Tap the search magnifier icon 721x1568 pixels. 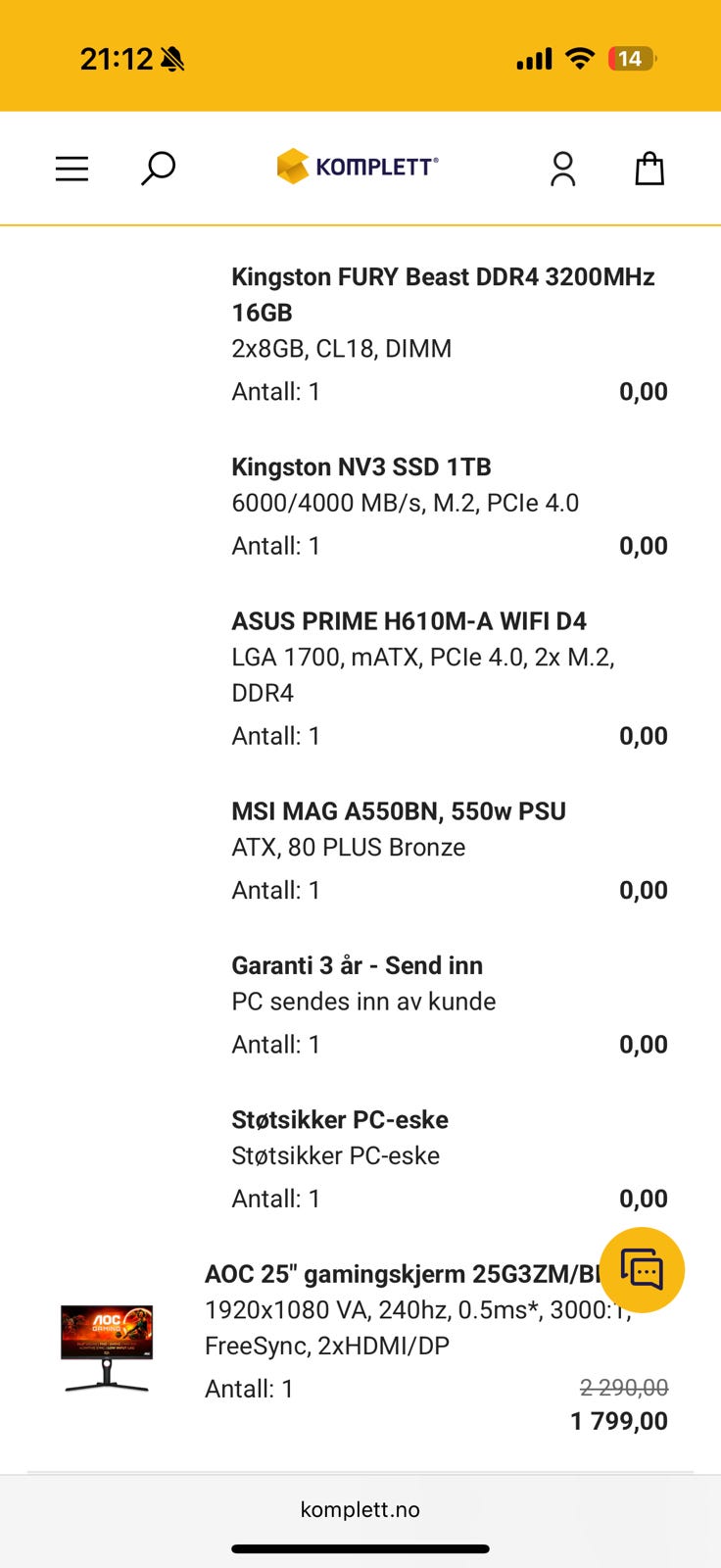[158, 169]
